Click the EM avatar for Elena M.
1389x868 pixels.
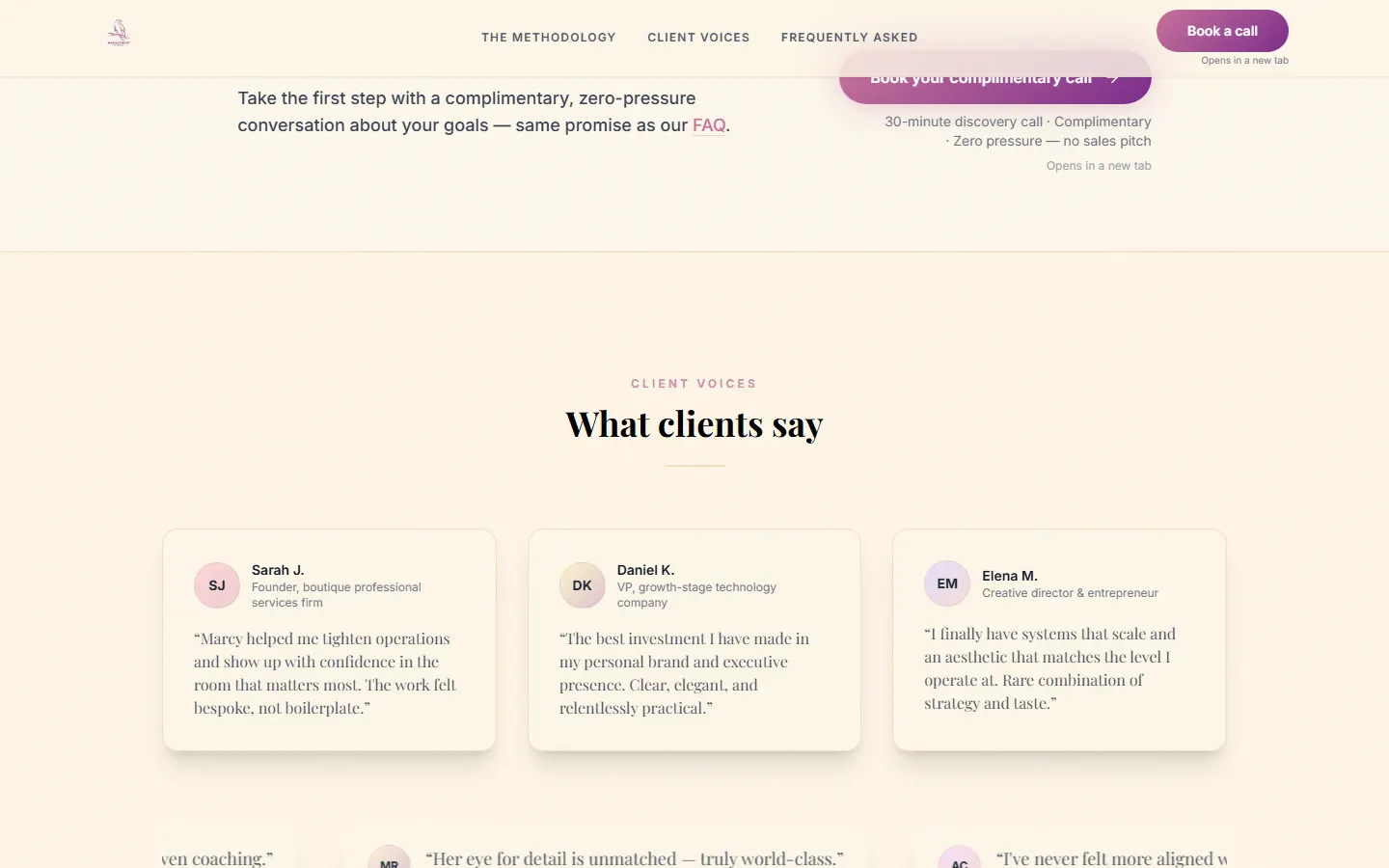click(x=947, y=583)
